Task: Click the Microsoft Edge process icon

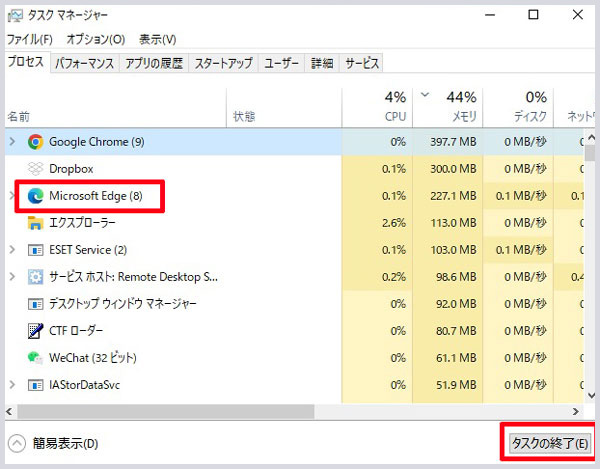Action: click(x=36, y=196)
